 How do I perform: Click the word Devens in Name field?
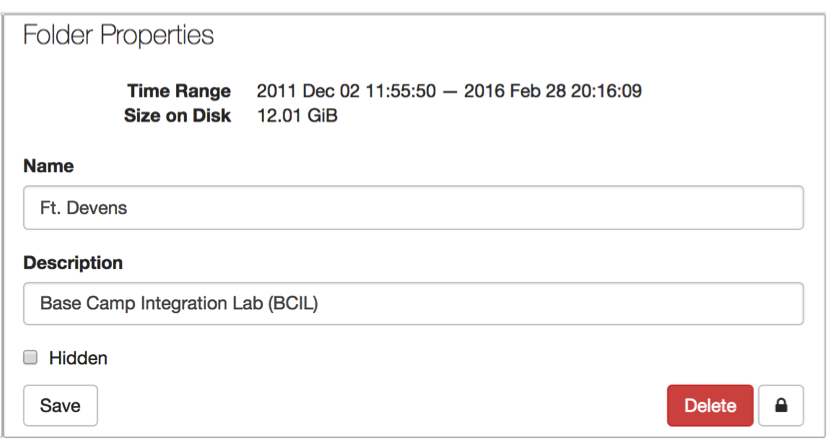97,207
